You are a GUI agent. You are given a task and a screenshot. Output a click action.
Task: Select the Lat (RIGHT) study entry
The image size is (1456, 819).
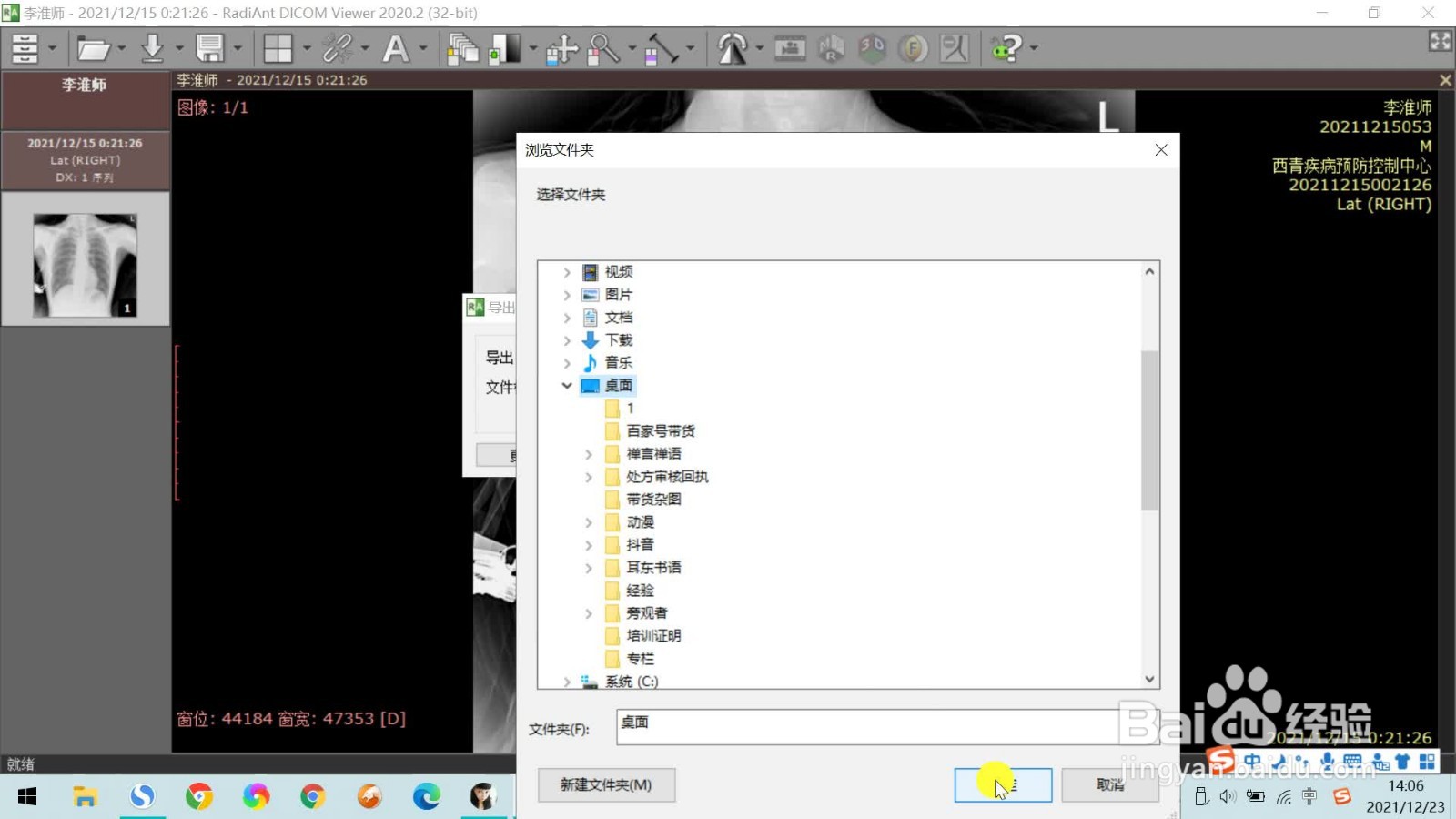[86, 160]
